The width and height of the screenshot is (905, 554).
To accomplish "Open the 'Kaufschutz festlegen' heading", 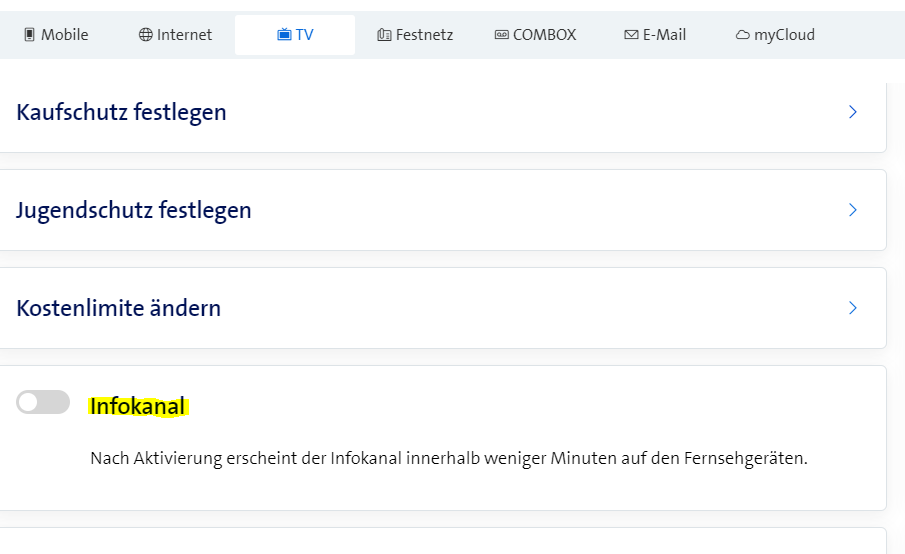I will click(x=121, y=112).
